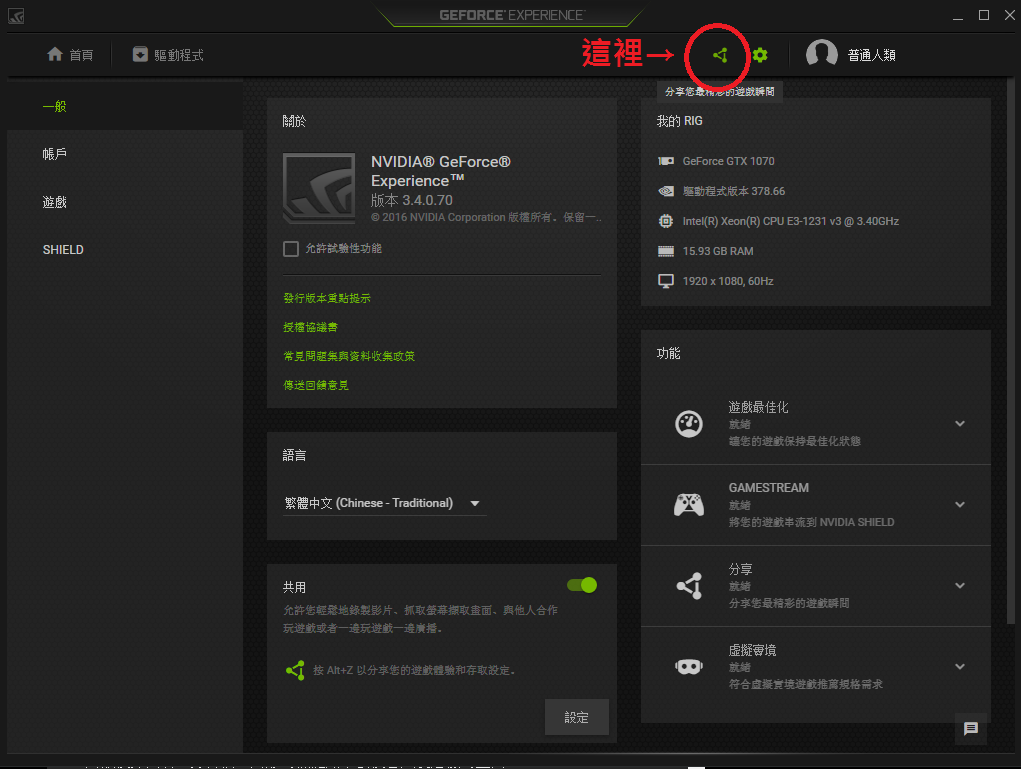Open the feedback chat icon
The width and height of the screenshot is (1021, 769).
971,729
